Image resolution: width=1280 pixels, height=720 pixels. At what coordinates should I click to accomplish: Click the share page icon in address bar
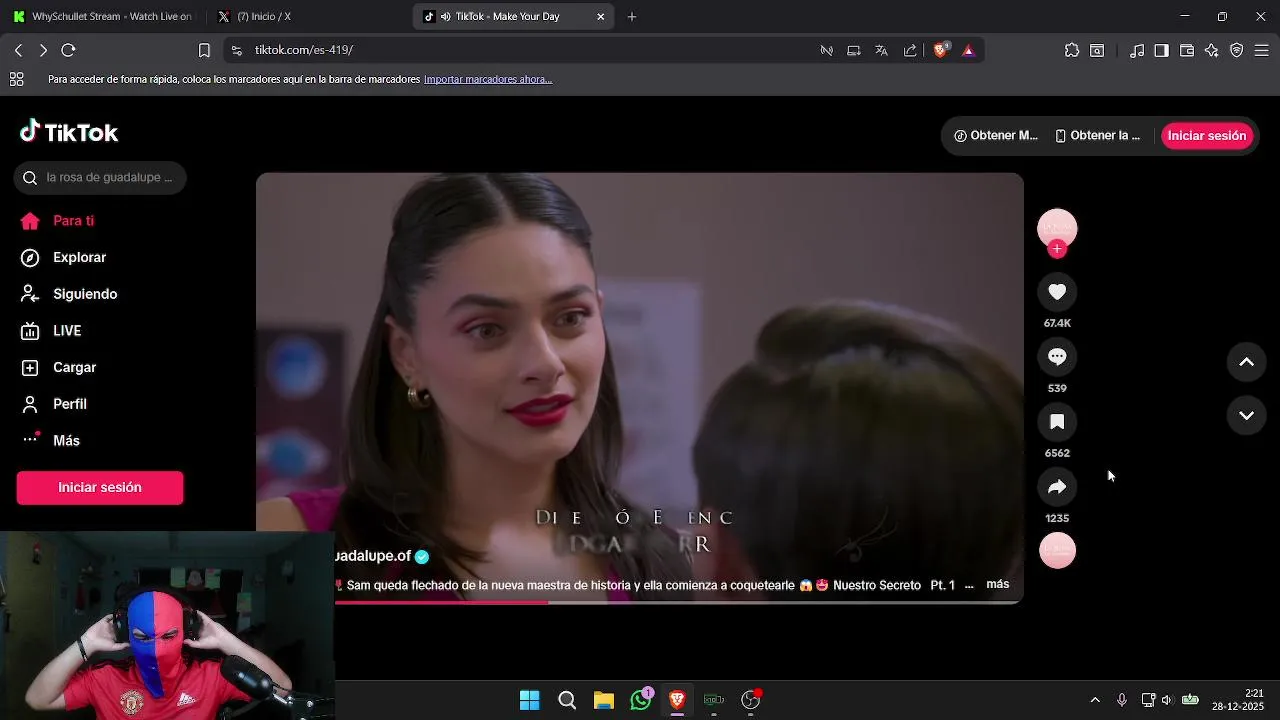click(x=910, y=50)
